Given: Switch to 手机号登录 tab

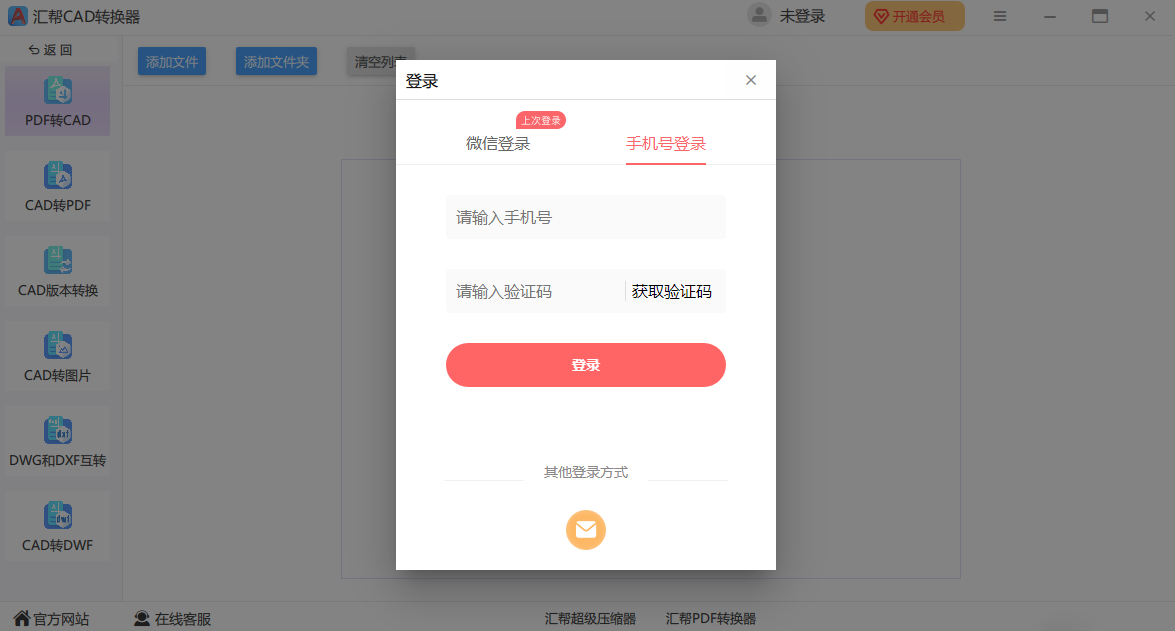Looking at the screenshot, I should (x=665, y=143).
